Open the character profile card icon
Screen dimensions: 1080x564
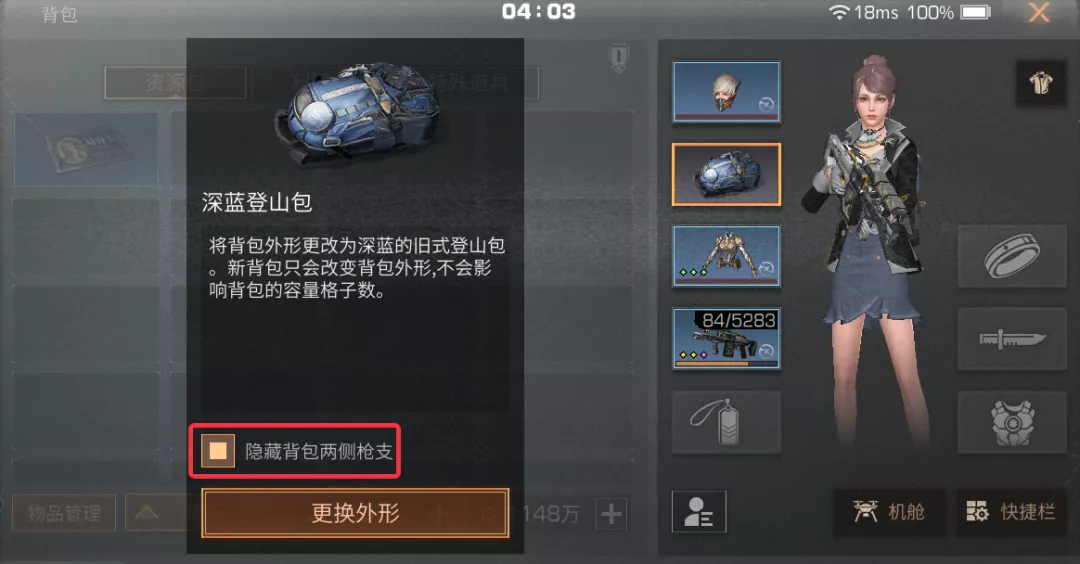point(698,512)
